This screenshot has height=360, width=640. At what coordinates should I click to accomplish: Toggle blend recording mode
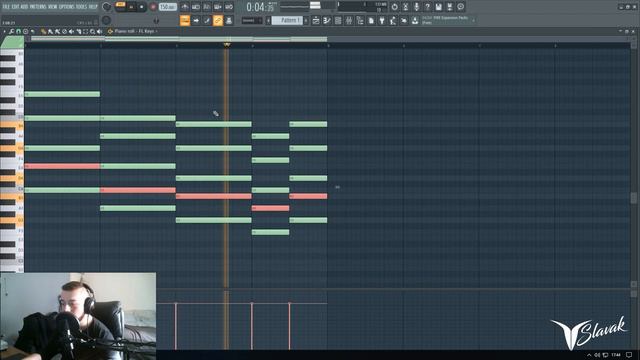click(218, 7)
